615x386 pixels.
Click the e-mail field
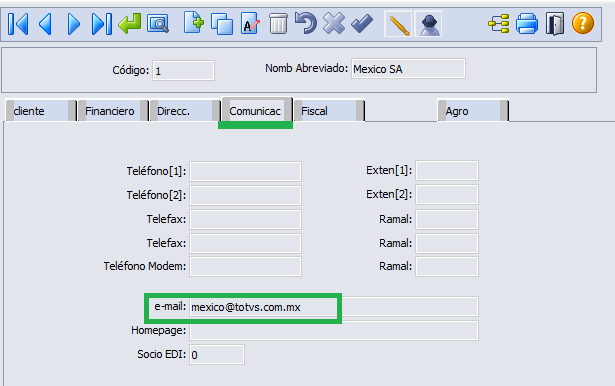click(x=334, y=307)
